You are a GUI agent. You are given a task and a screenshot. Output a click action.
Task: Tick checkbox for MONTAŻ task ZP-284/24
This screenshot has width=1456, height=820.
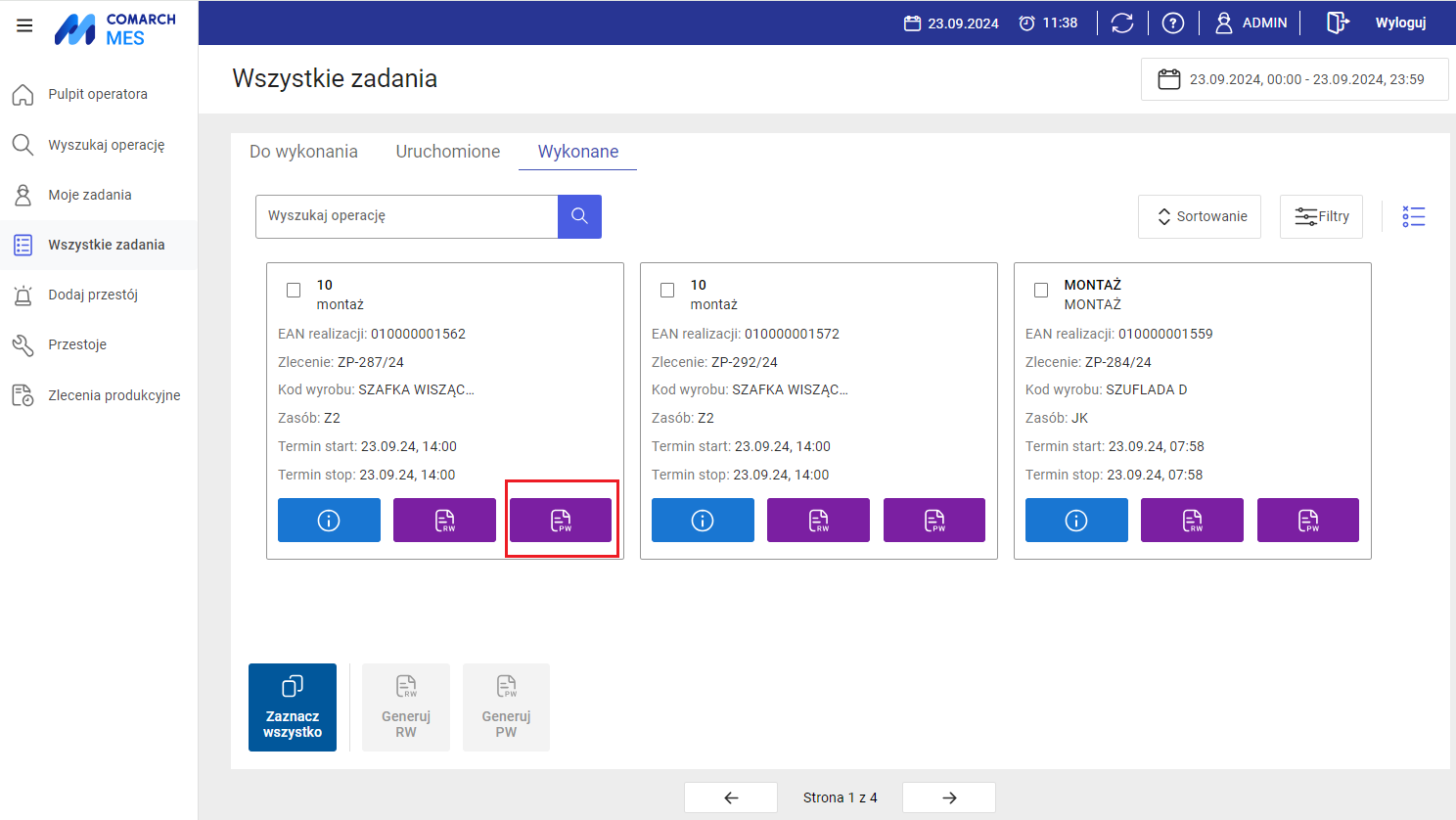tap(1041, 290)
